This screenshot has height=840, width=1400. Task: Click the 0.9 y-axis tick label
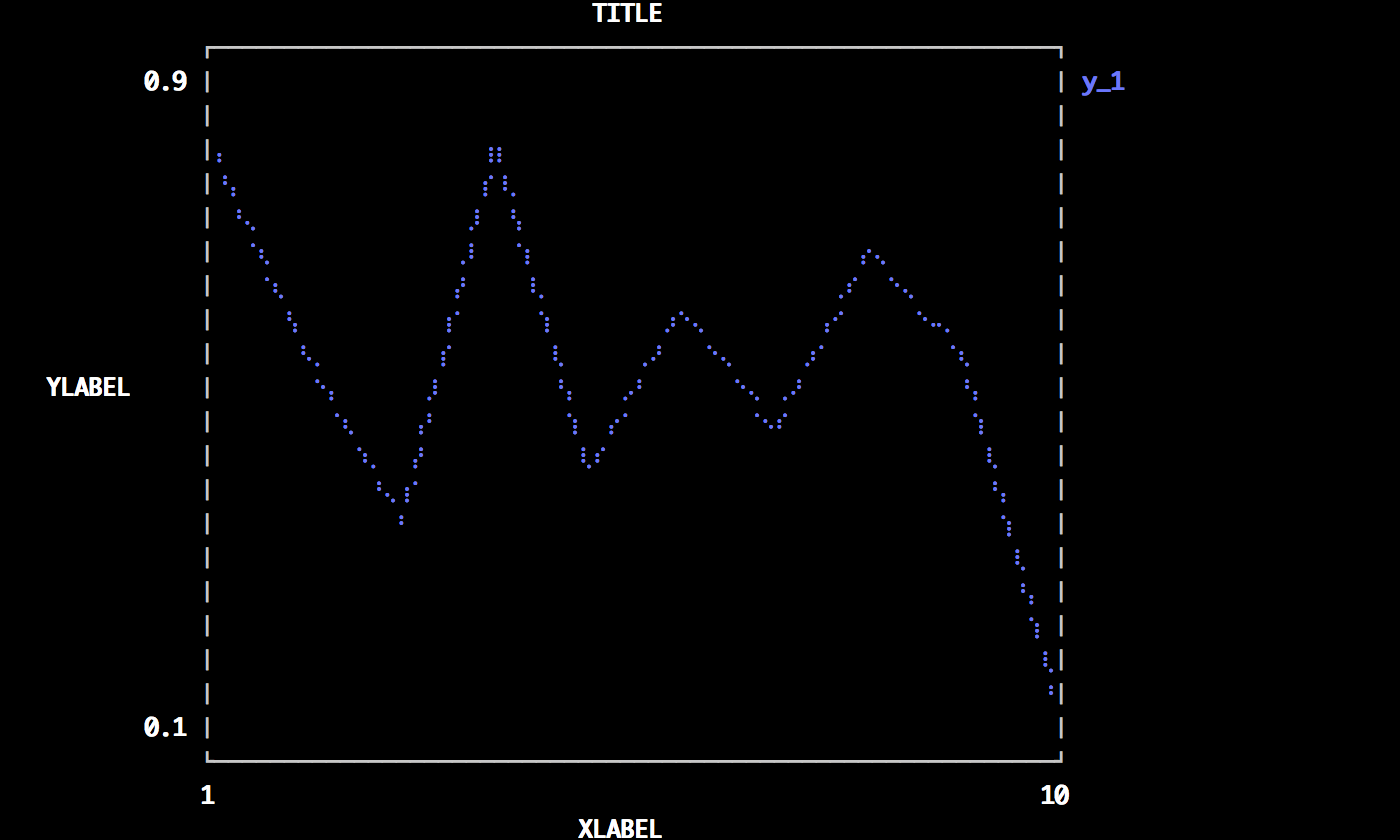tap(166, 82)
